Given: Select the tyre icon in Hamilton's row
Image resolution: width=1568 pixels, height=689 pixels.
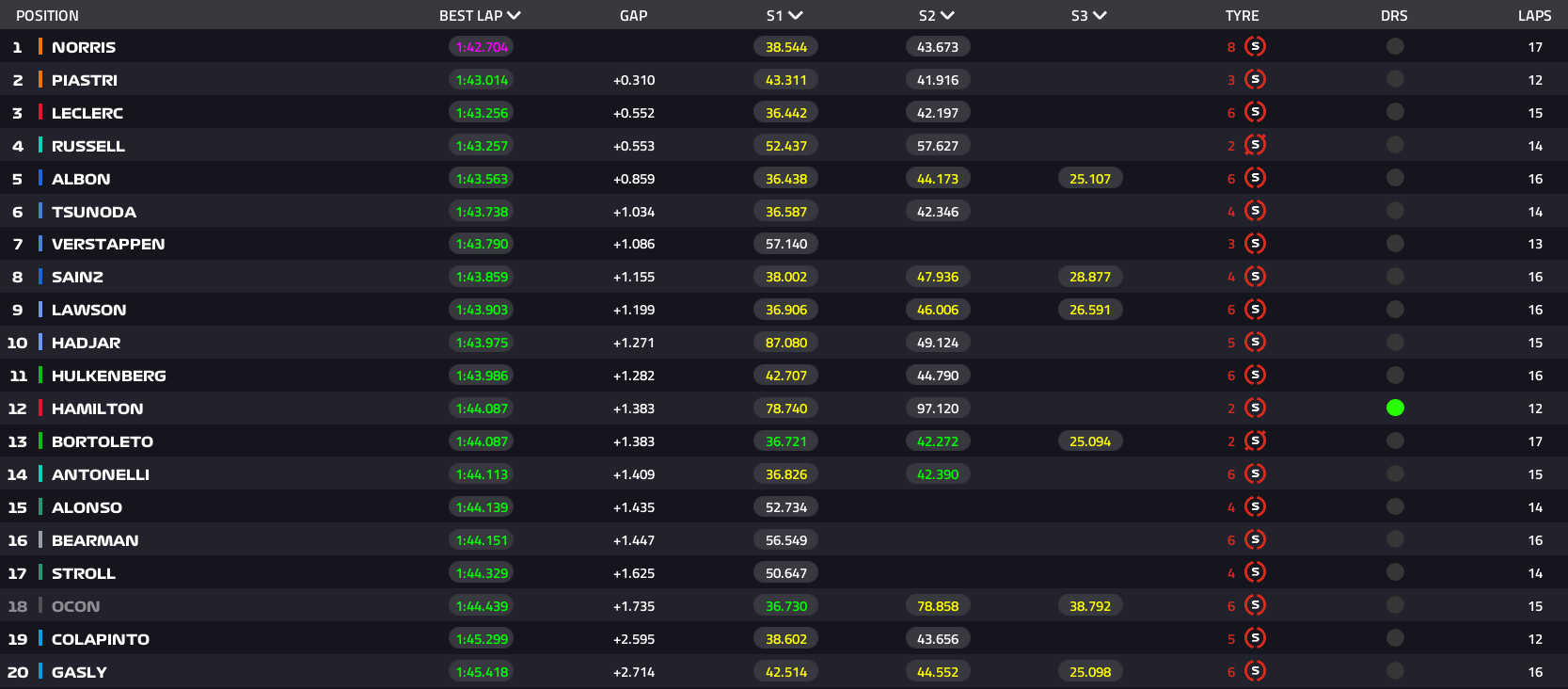Looking at the screenshot, I should [x=1255, y=409].
